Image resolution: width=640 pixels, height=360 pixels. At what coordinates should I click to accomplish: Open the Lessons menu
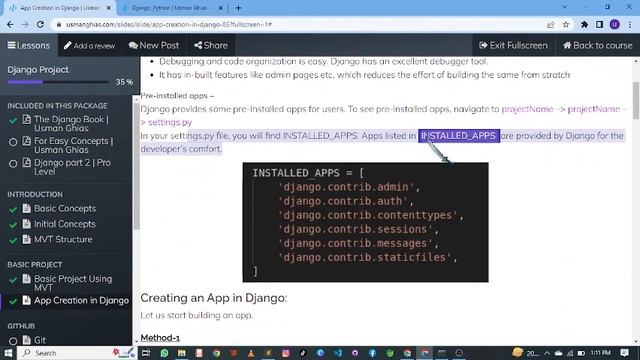(x=29, y=45)
